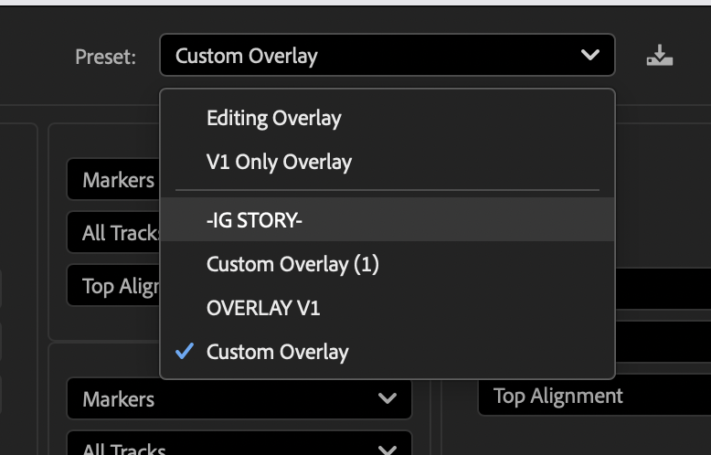This screenshot has height=455, width=711.
Task: Open the truncated Top Align field on the left
Action: point(113,286)
